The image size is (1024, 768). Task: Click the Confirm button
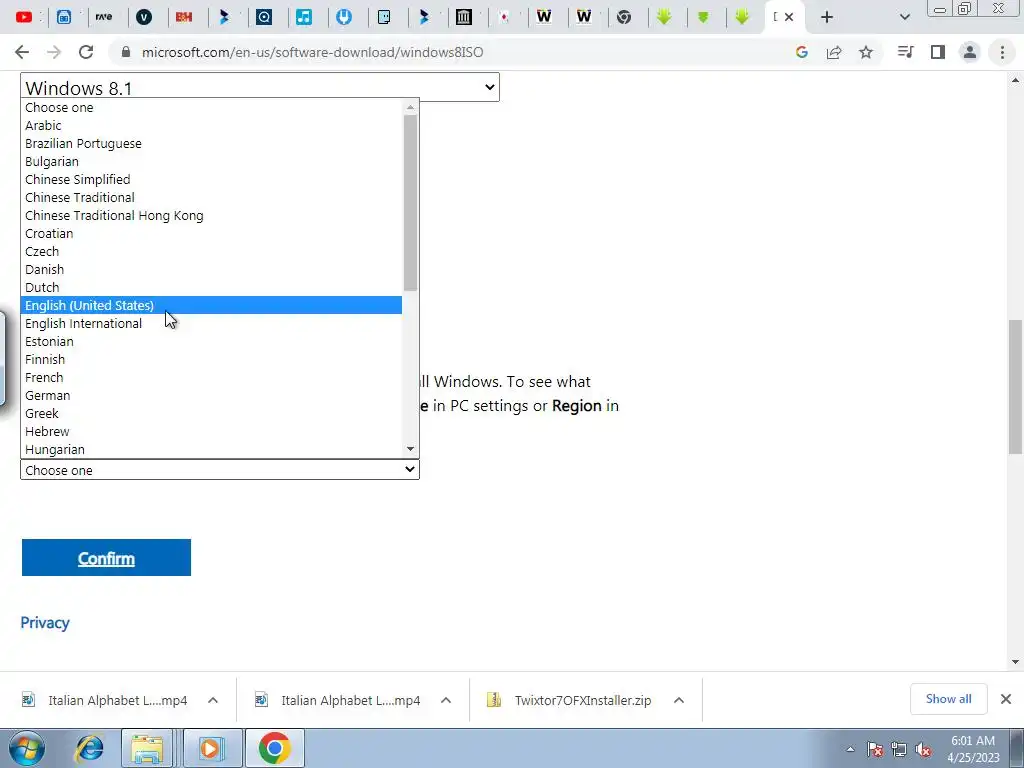coord(106,558)
